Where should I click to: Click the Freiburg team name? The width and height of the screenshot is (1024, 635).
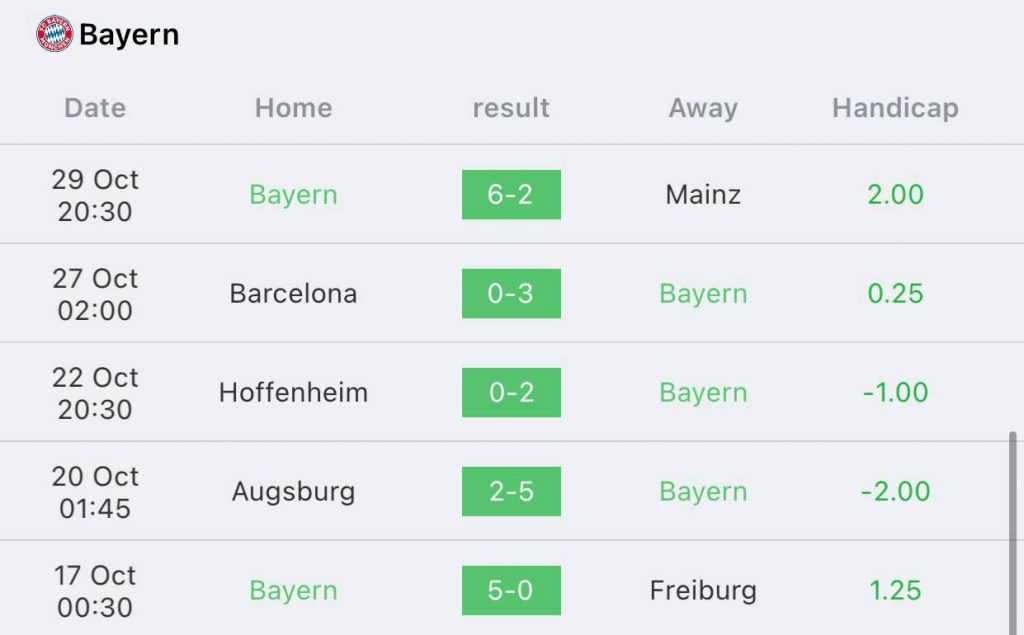coord(703,591)
